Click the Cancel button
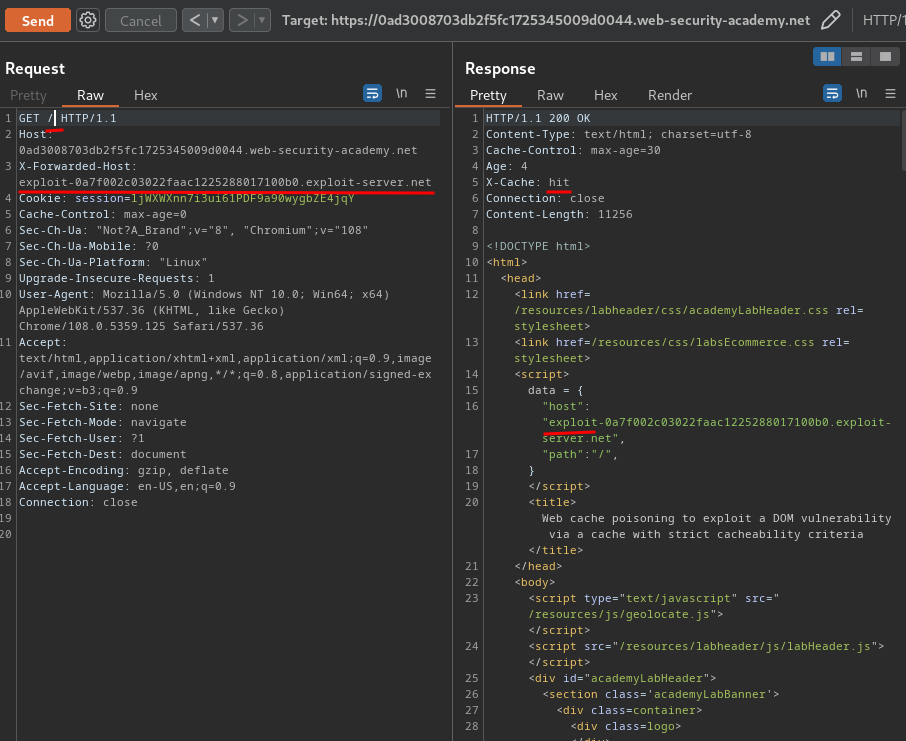 (140, 20)
